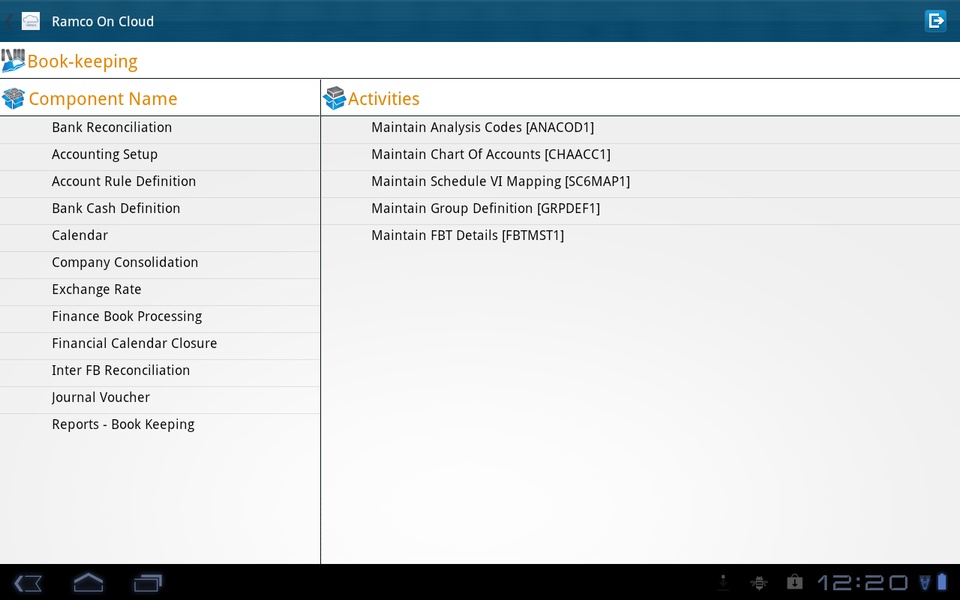Open Maintain FBT Details [FBTMST1]
Viewport: 960px width, 600px height.
click(640, 238)
